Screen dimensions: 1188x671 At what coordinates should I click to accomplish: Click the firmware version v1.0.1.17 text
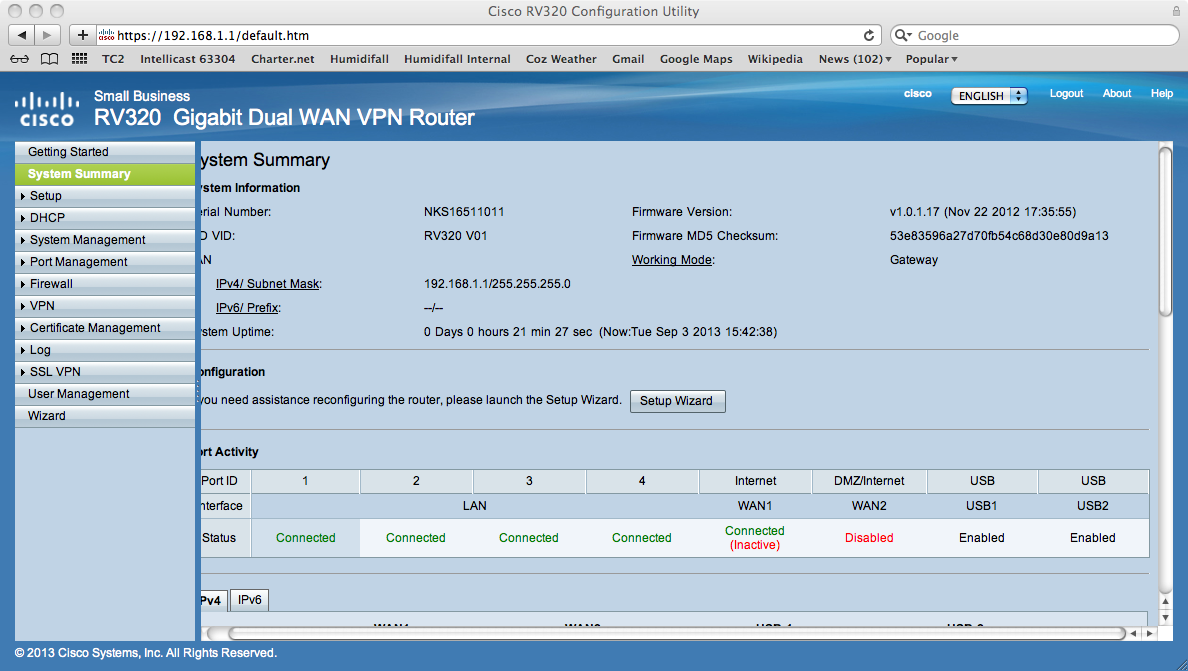point(983,212)
